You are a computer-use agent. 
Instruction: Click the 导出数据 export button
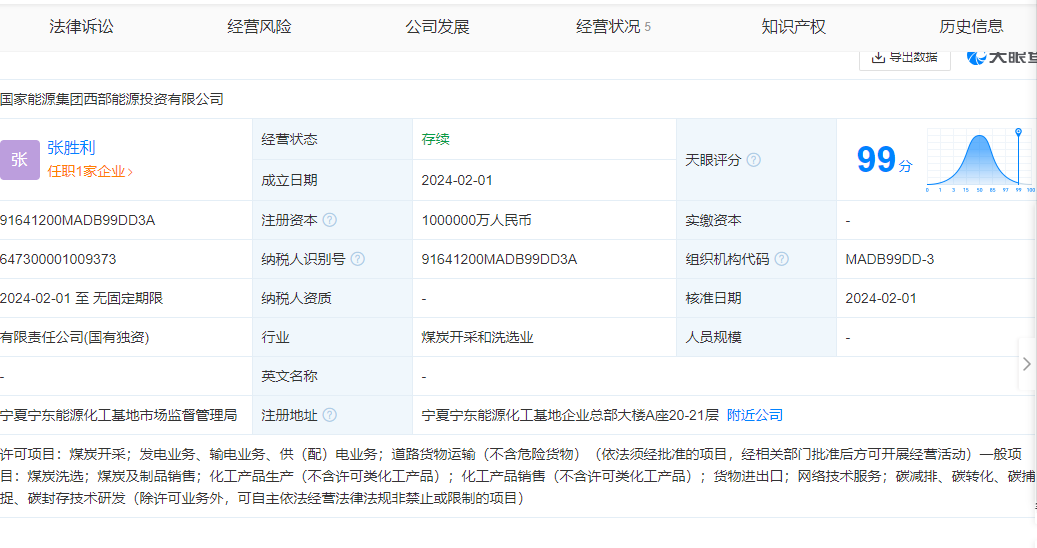906,57
